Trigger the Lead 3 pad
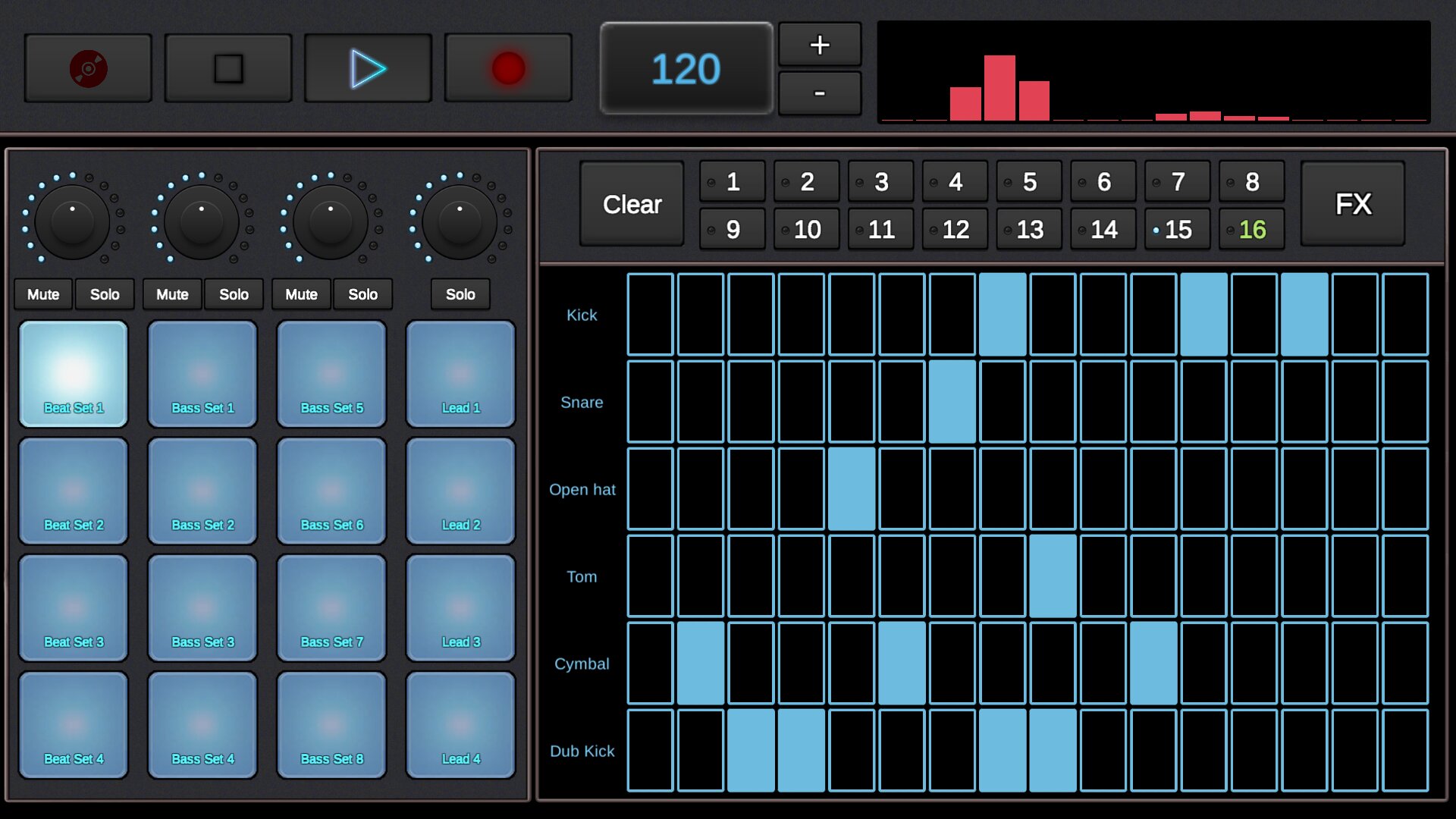Image resolution: width=1456 pixels, height=819 pixels. pos(460,607)
